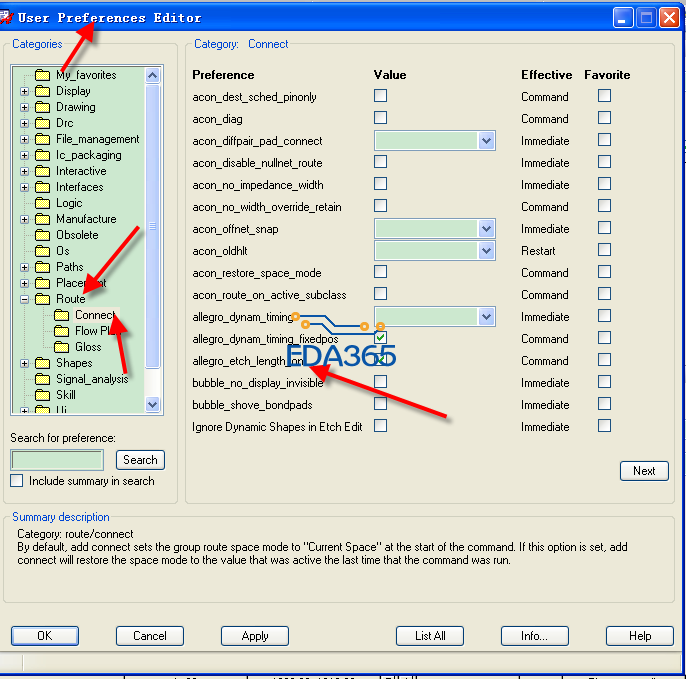Viewport: 686px width, 679px height.
Task: Click the Apply button
Action: click(x=255, y=636)
